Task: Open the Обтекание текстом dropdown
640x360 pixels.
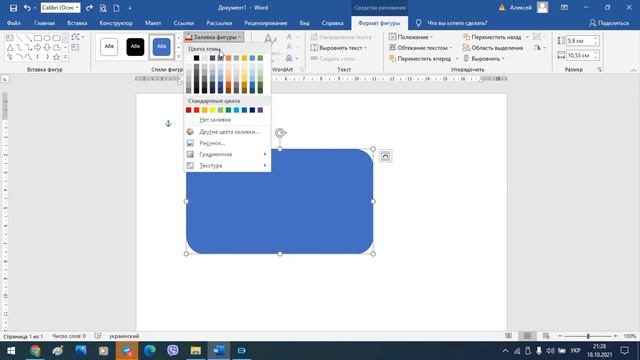Action: [x=420, y=48]
